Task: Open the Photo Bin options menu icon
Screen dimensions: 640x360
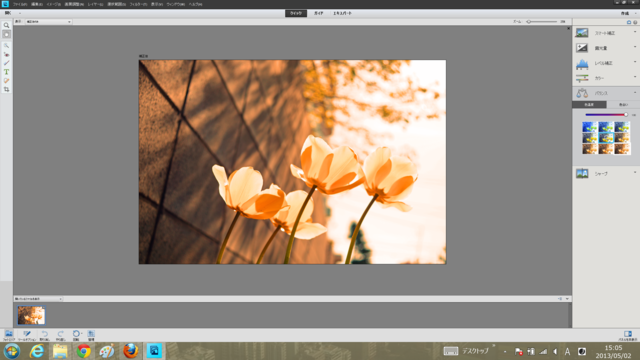Action: pos(560,299)
